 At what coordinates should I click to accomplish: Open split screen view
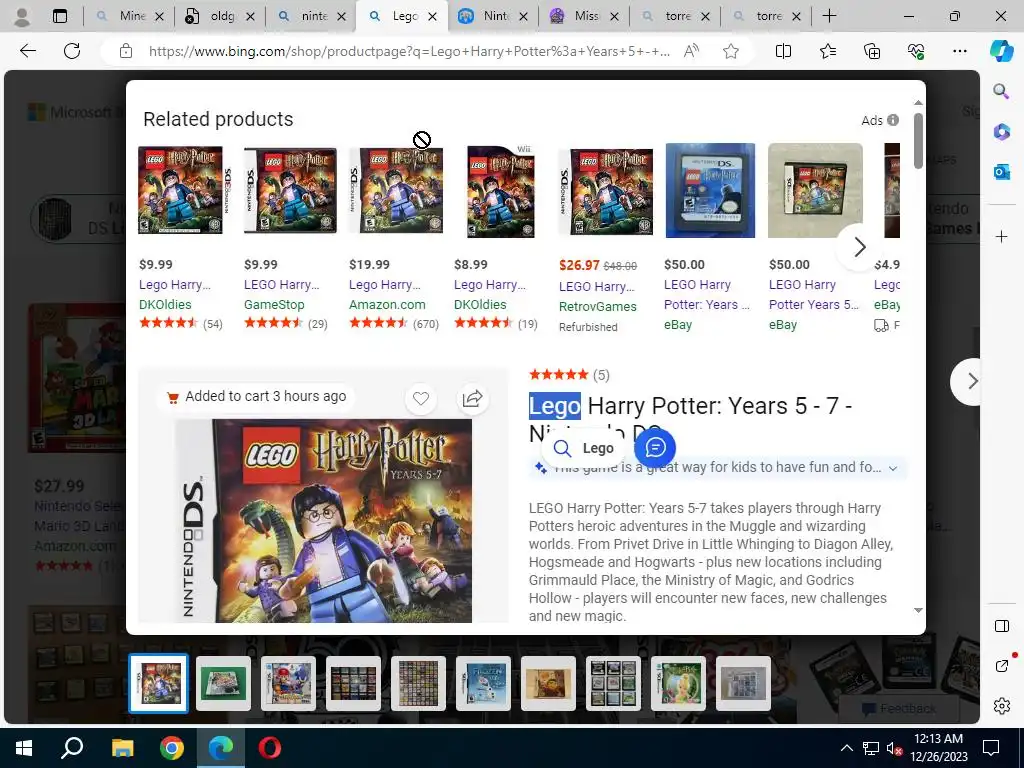783,51
